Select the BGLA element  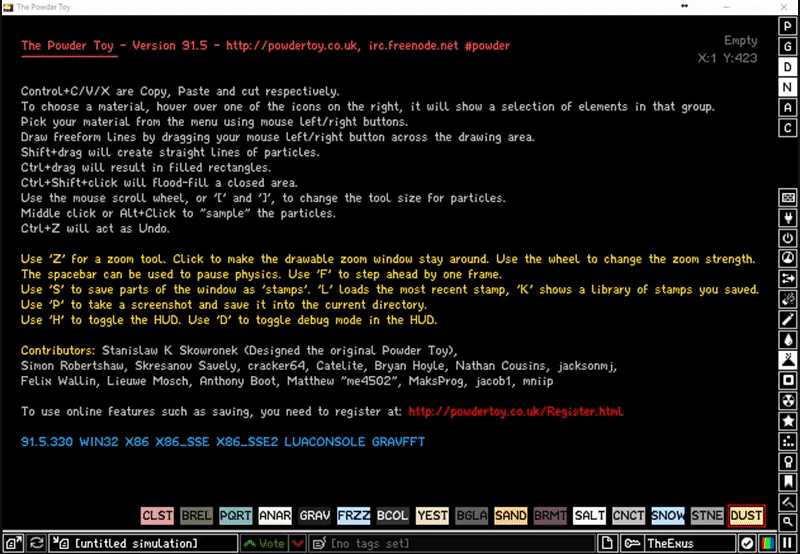471,516
